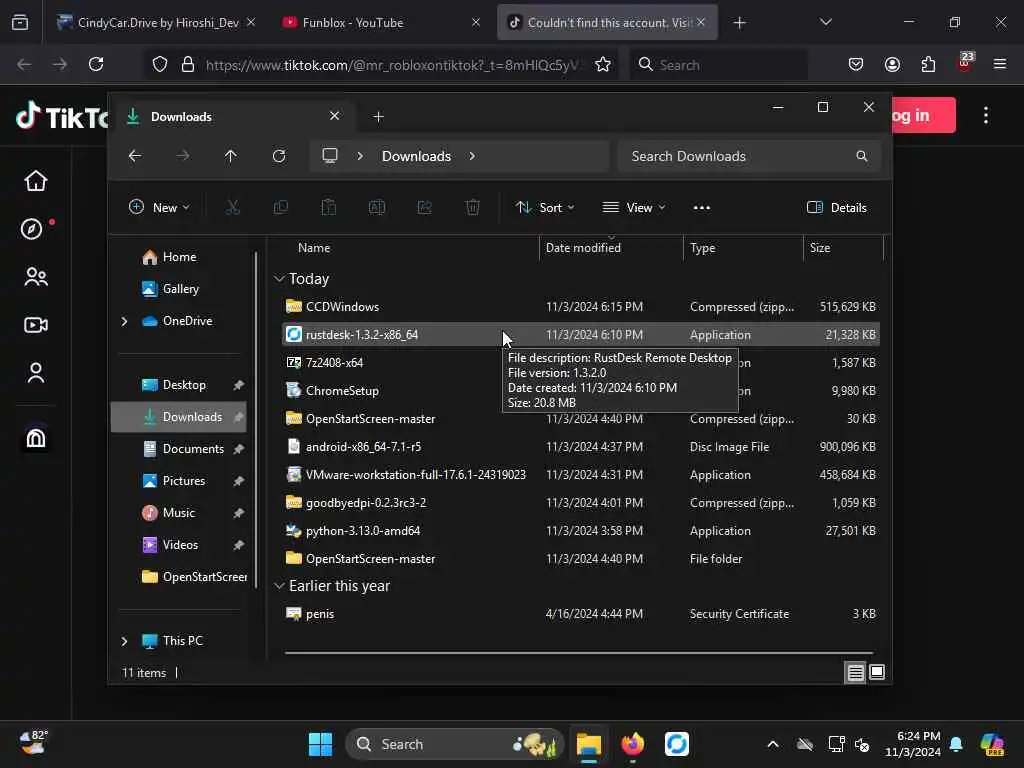The width and height of the screenshot is (1024, 768).
Task: Click File Explorer taskbar icon
Action: pos(588,744)
